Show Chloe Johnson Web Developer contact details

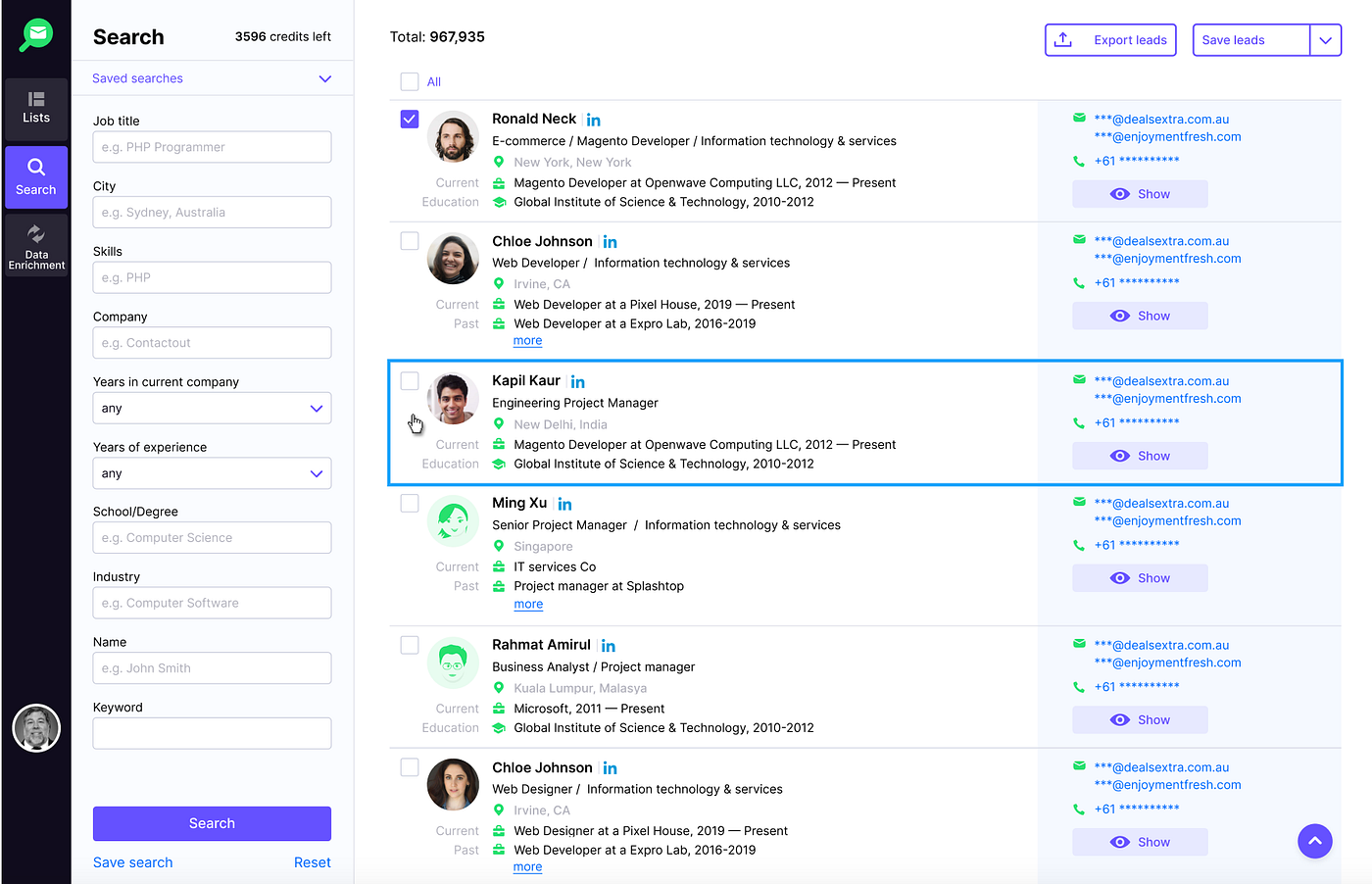point(1140,316)
